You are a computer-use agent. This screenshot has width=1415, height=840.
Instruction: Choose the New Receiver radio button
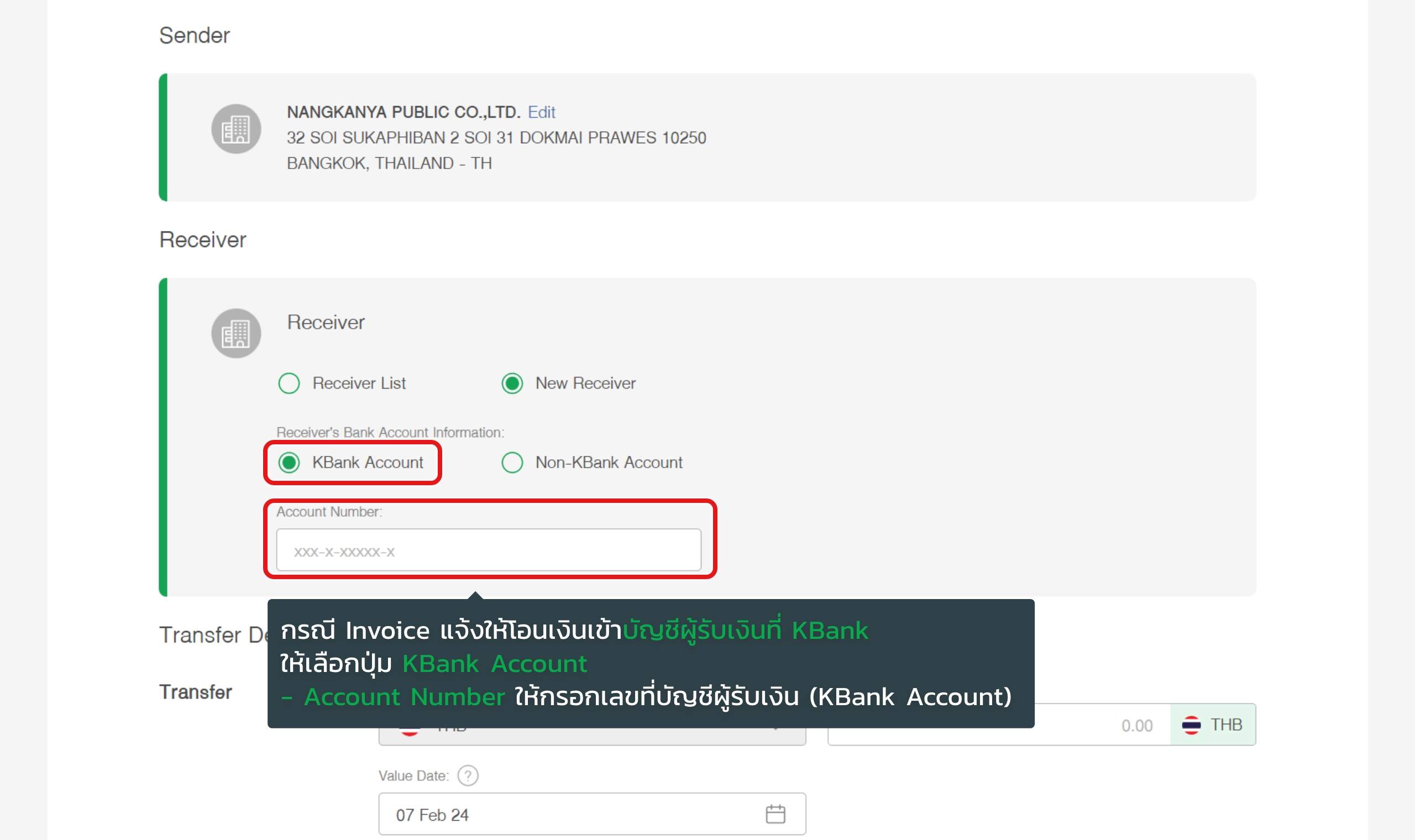(512, 383)
